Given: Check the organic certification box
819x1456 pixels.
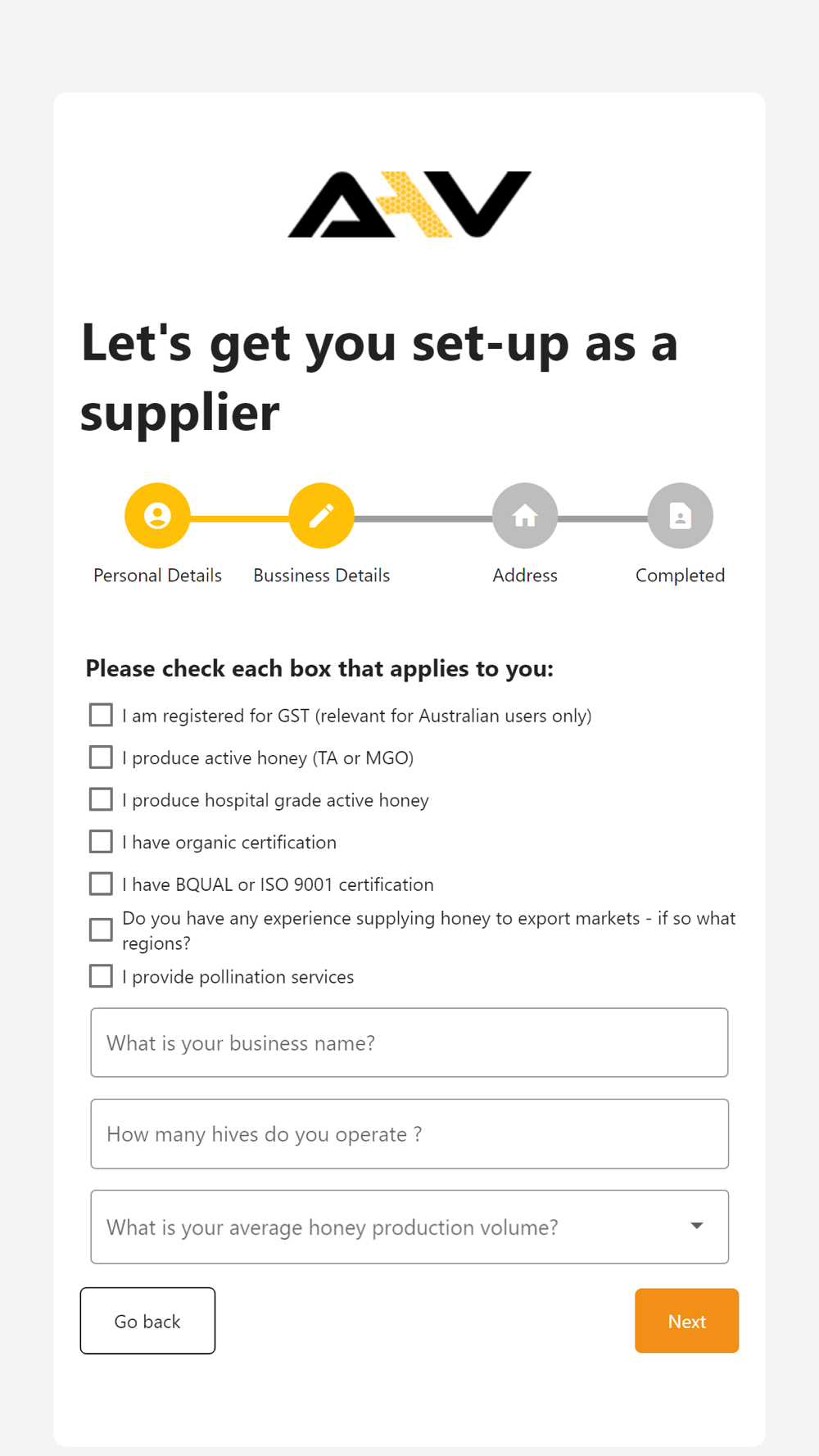Looking at the screenshot, I should [101, 842].
